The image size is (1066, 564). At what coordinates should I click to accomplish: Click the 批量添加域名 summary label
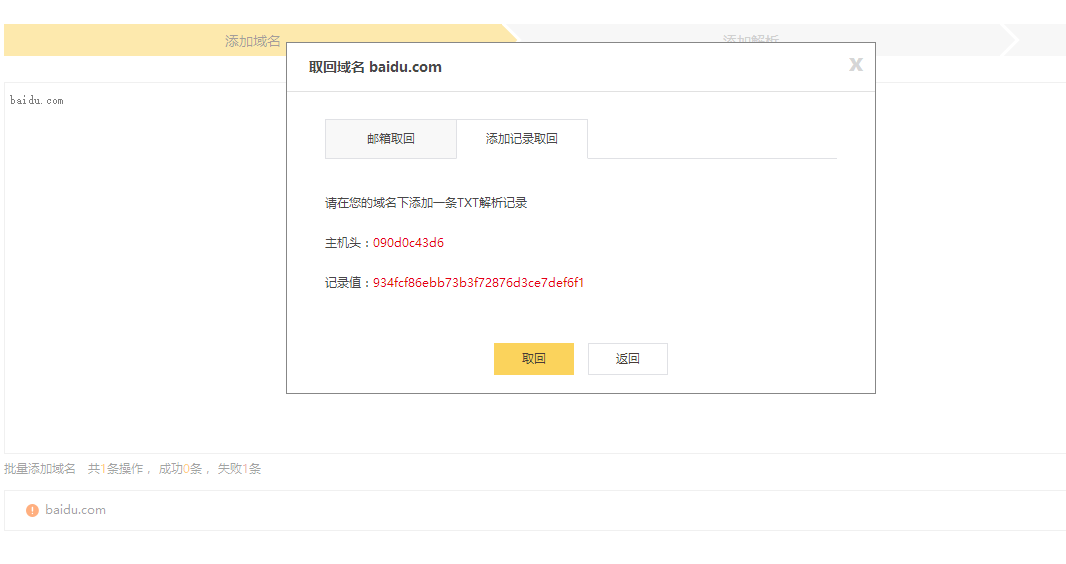pos(40,469)
